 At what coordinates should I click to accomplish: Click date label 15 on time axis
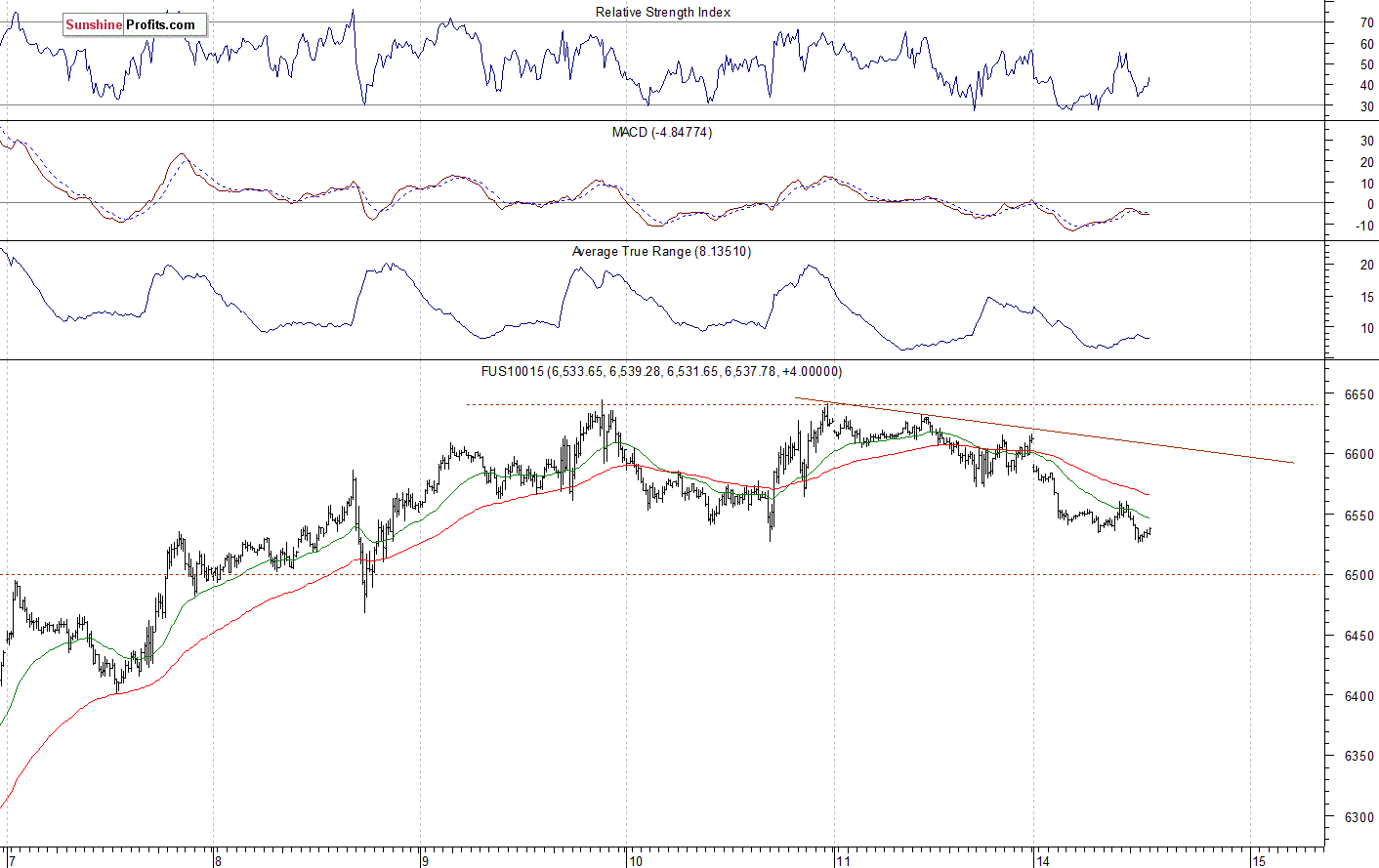pyautogui.click(x=1259, y=861)
